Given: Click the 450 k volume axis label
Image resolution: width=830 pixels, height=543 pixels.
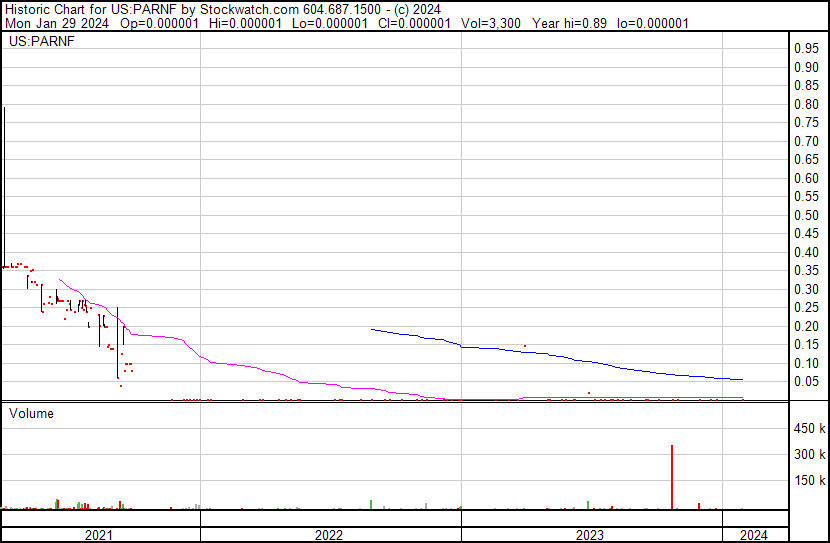Looking at the screenshot, I should click(x=808, y=429).
